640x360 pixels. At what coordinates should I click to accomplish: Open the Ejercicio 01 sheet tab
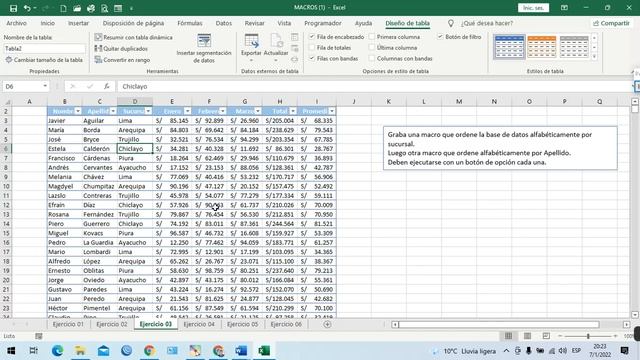pyautogui.click(x=68, y=324)
